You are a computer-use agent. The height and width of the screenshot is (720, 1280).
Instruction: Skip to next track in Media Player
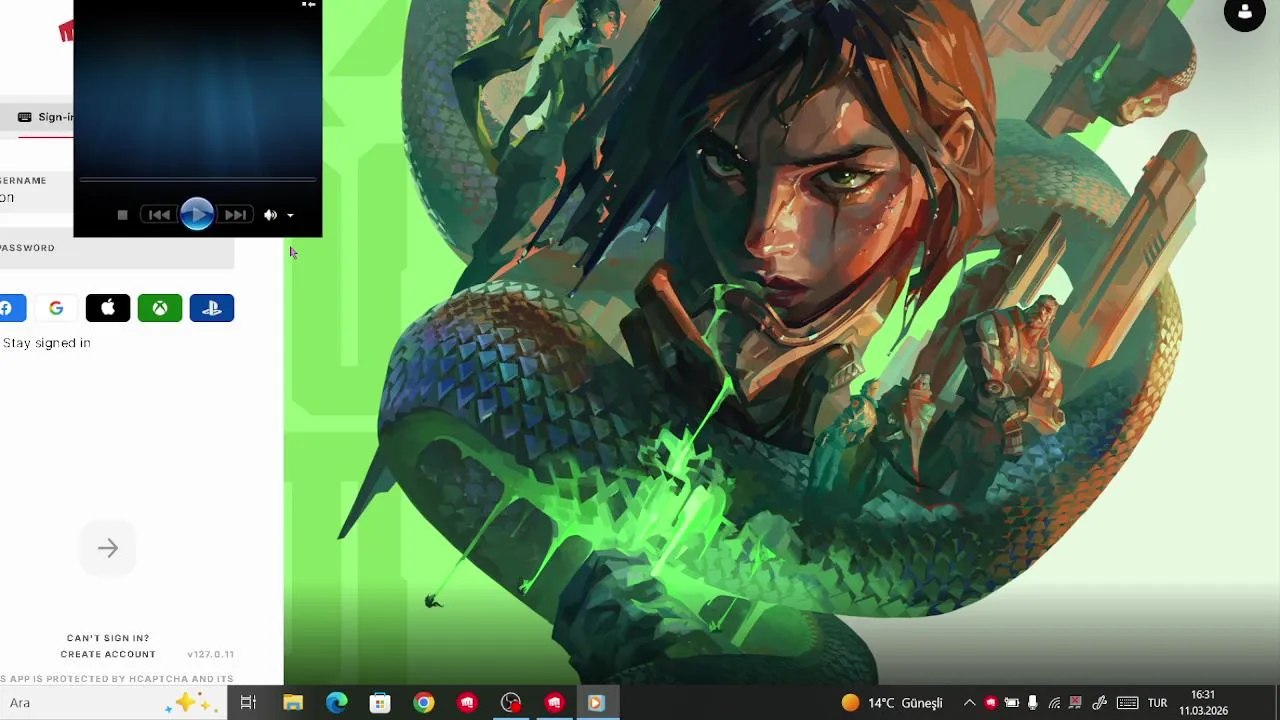tap(235, 215)
